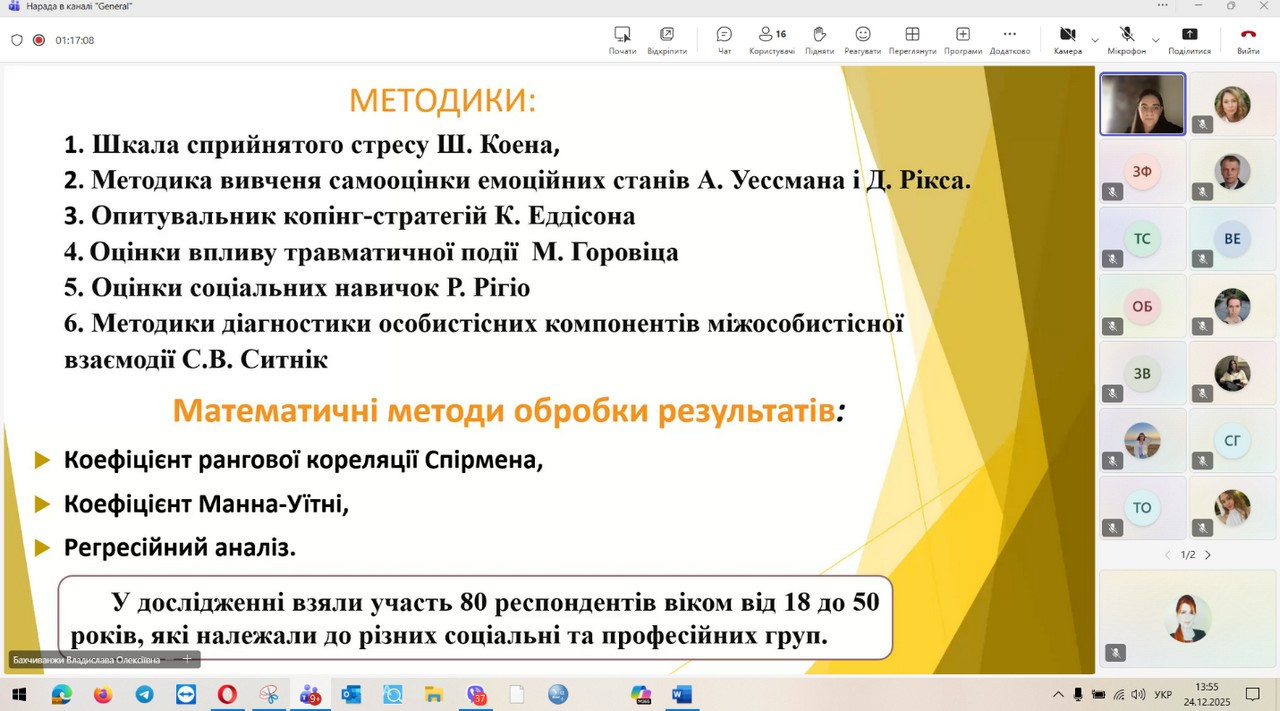
Task: Toggle the recording indicator icon
Action: (x=39, y=40)
